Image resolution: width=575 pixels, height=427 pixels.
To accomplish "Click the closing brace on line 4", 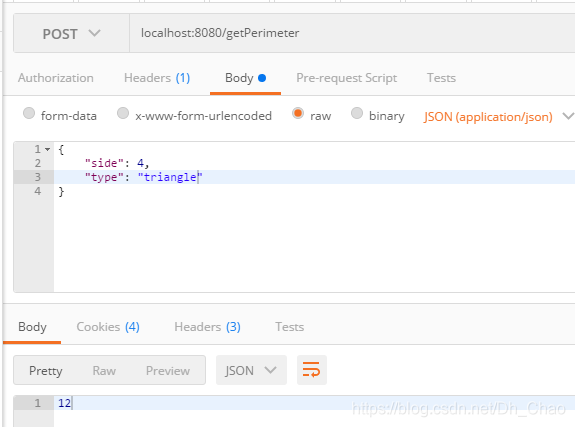I will [61, 191].
